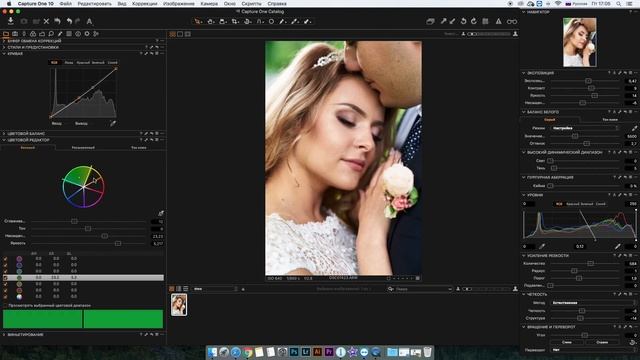
Task: Click the grid overlay icon in top toolbar
Action: pyautogui.click(x=485, y=22)
